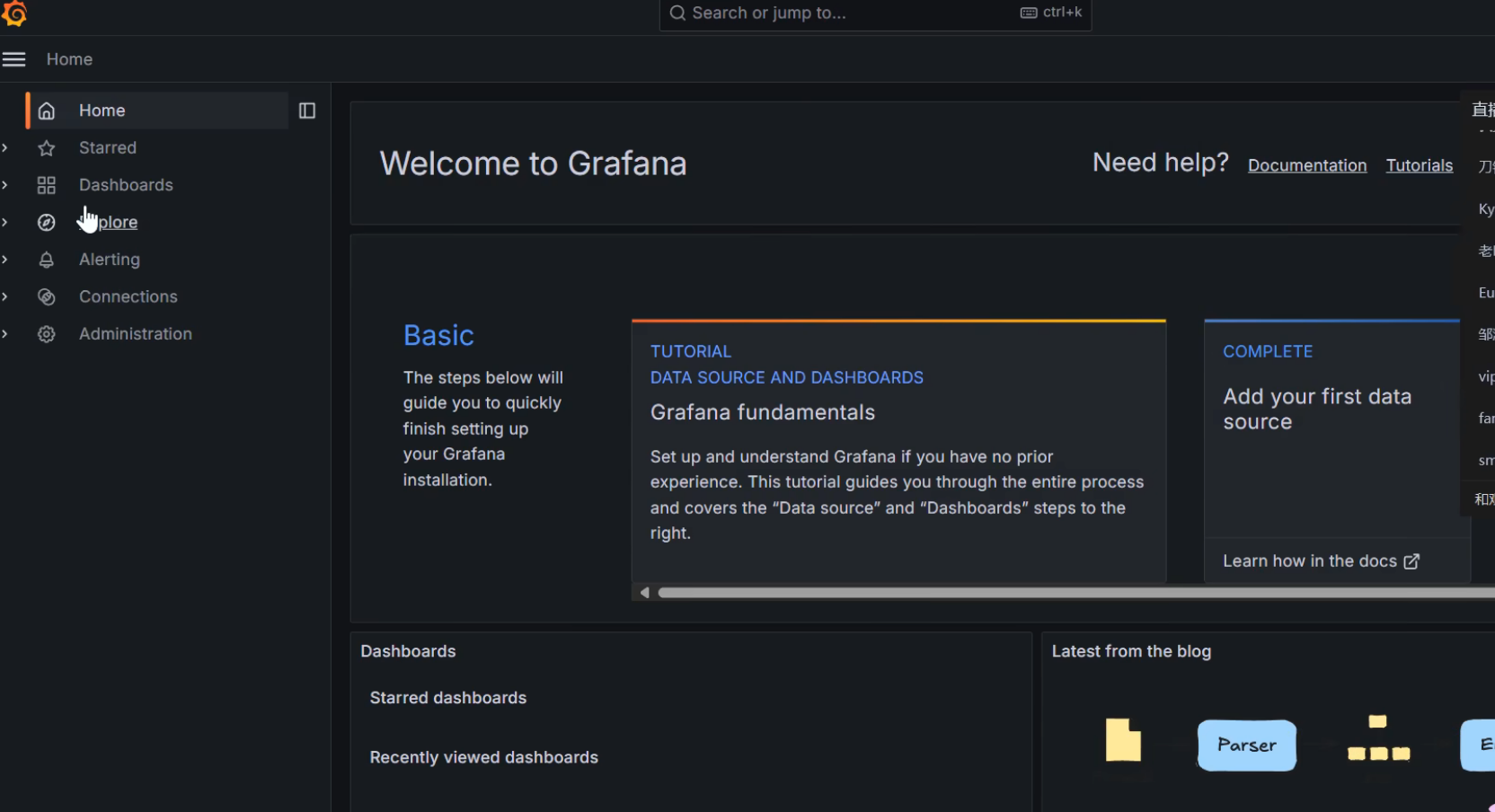The image size is (1495, 812).
Task: Click the horizontal scrollbar left arrow
Action: click(644, 593)
